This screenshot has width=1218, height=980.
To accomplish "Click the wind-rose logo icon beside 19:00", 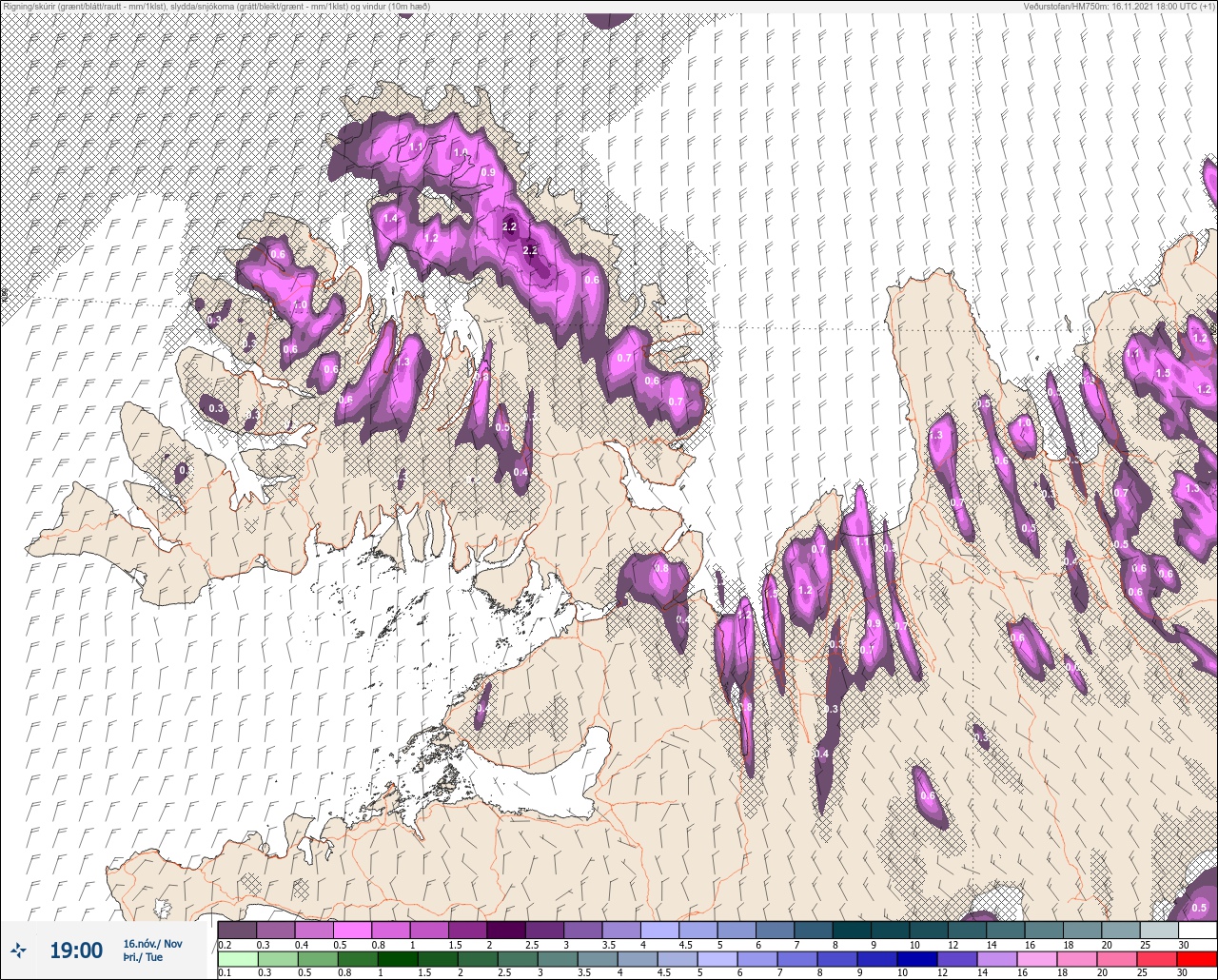I will pyautogui.click(x=18, y=950).
